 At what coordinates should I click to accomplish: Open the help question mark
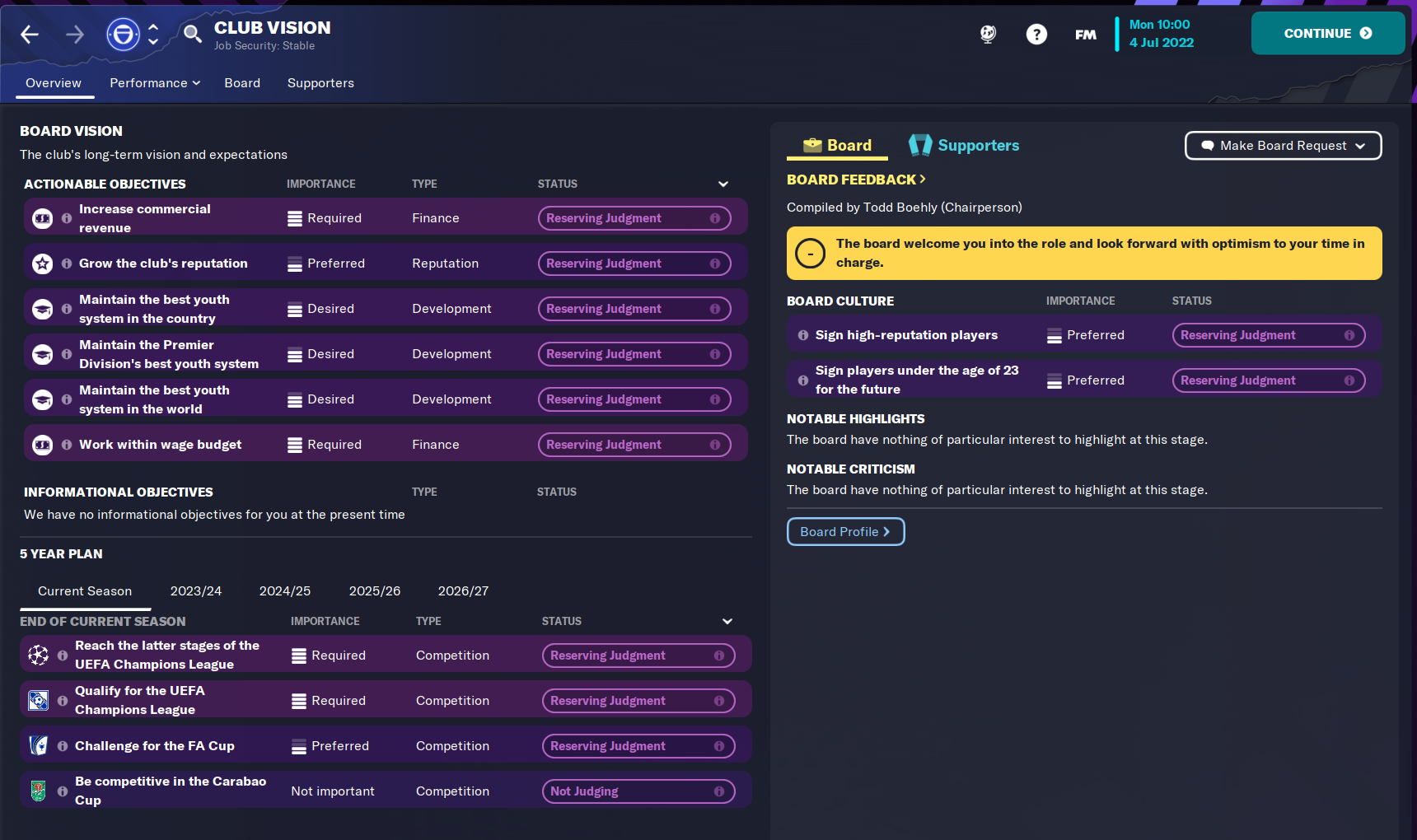(x=1036, y=34)
